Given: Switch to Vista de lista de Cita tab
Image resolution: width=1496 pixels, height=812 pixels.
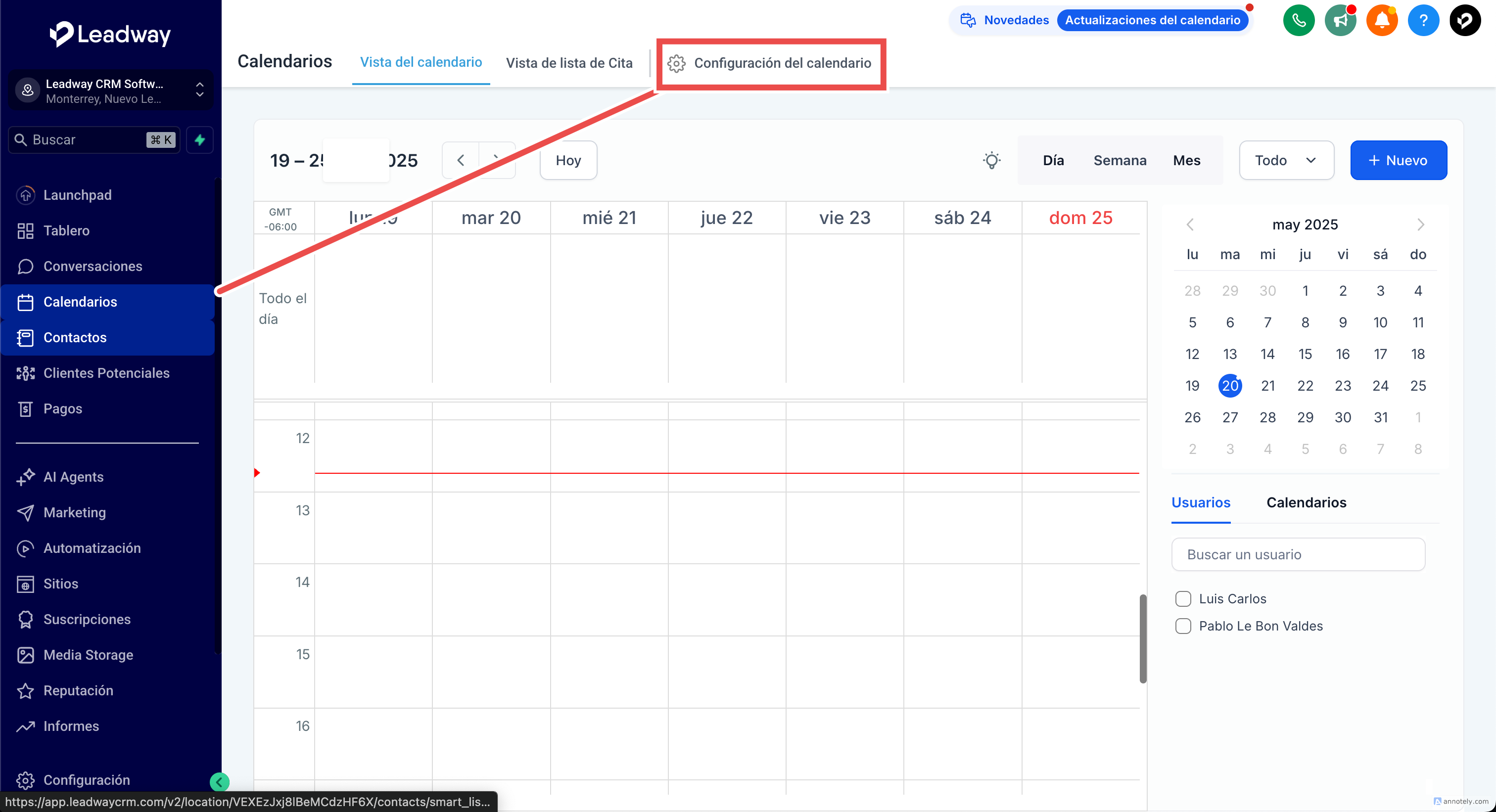Looking at the screenshot, I should click(568, 63).
